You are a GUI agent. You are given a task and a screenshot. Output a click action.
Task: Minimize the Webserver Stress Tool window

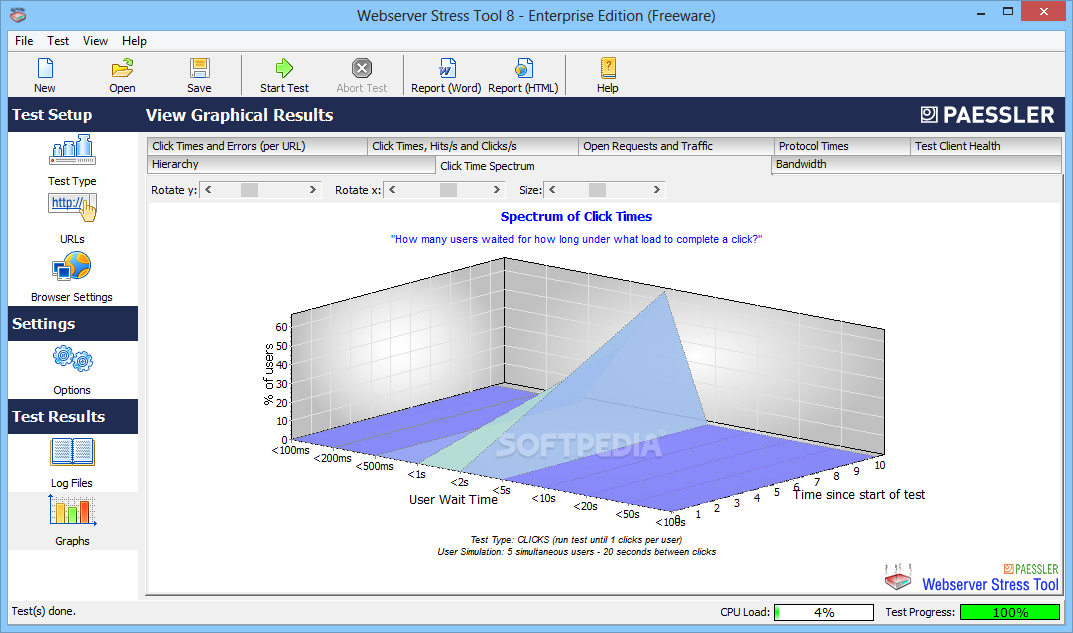981,12
